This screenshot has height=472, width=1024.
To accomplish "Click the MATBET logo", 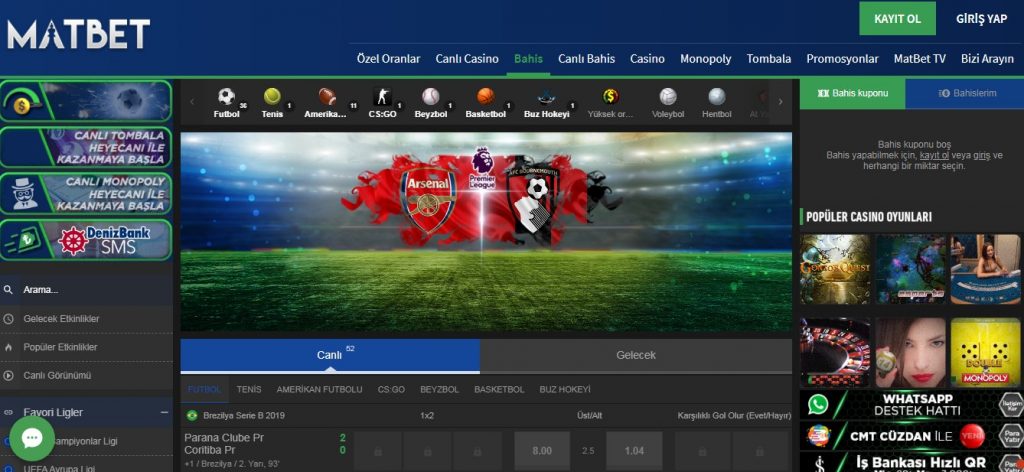I will (78, 34).
